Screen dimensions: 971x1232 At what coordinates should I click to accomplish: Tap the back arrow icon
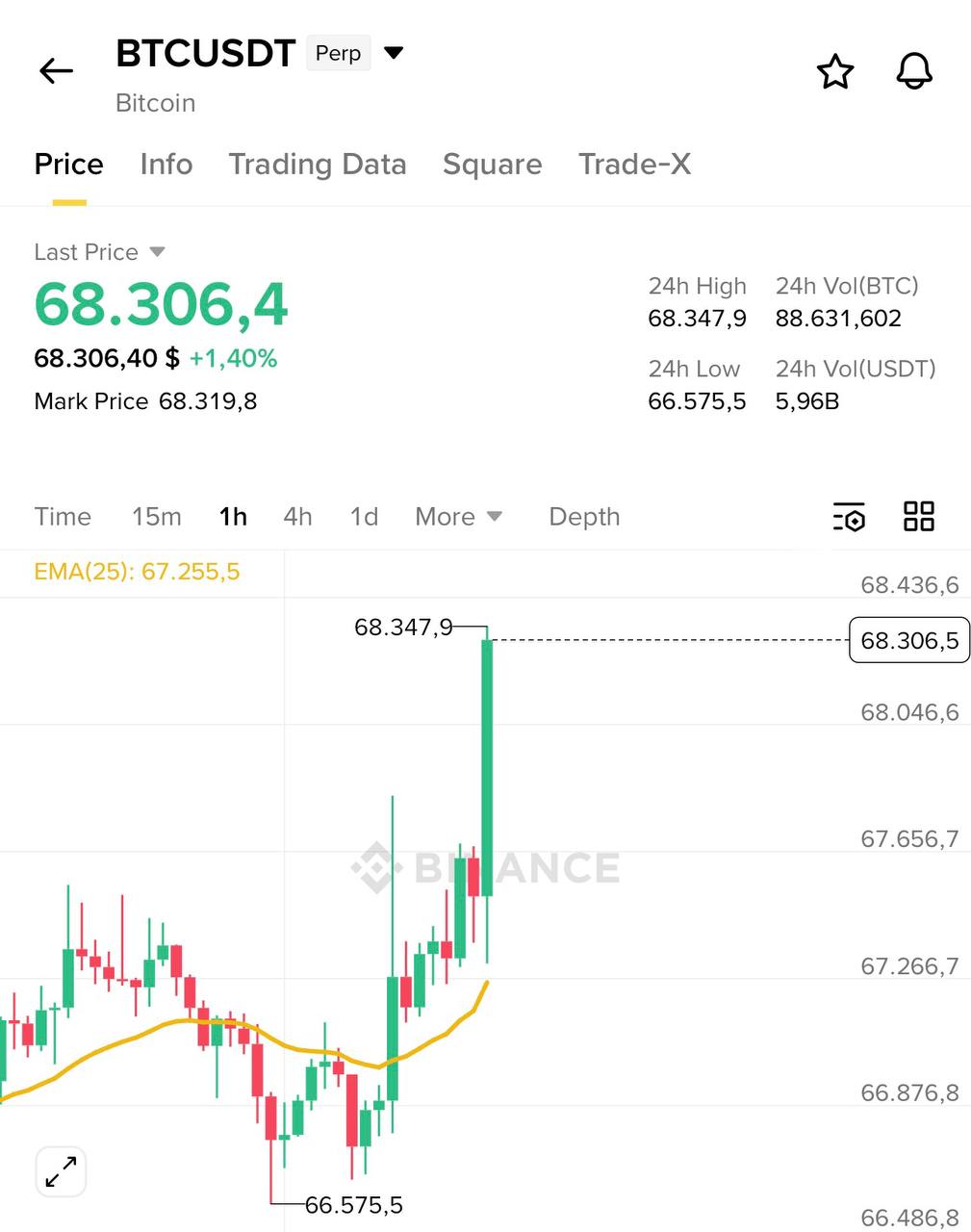click(x=56, y=71)
